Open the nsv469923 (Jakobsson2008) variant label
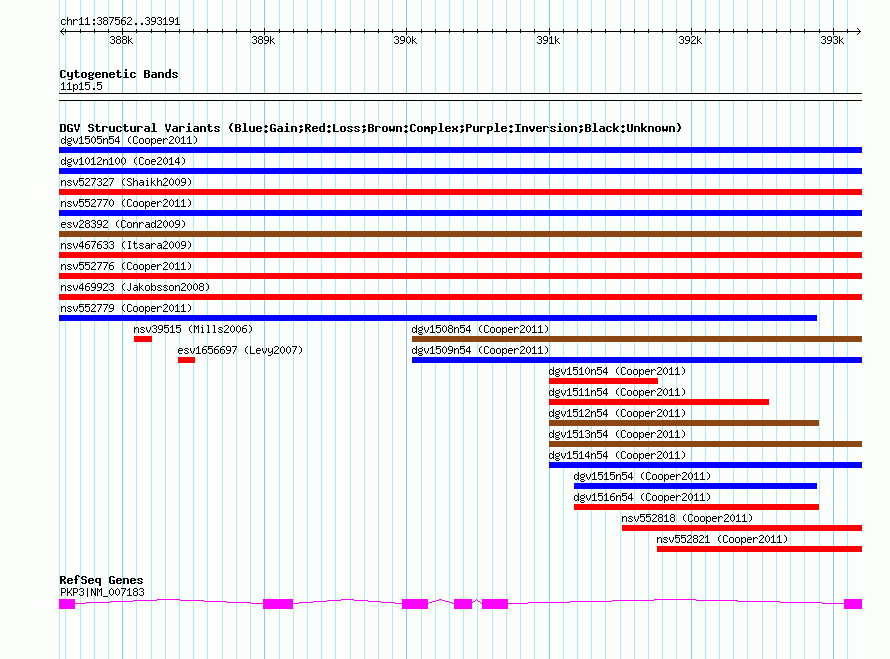Viewport: 890px width, 659px height. (135, 287)
